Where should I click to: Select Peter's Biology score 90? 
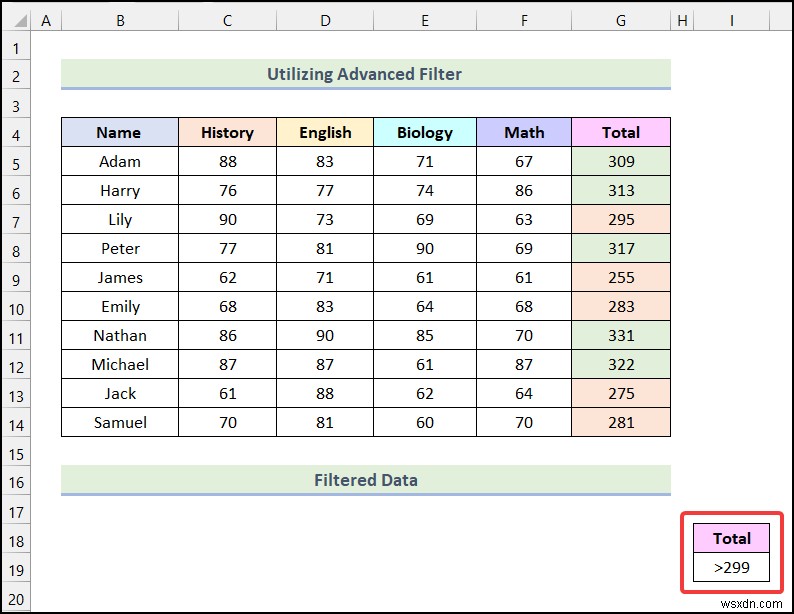tap(425, 249)
